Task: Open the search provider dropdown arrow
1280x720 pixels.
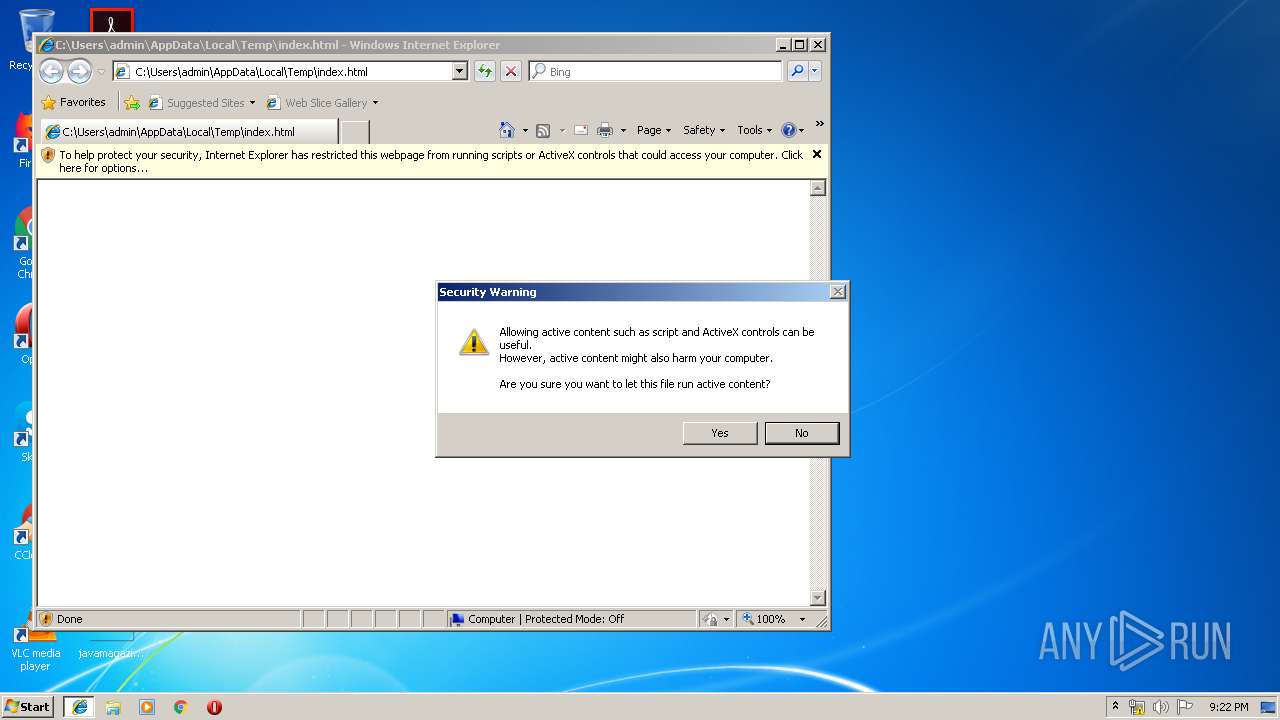Action: (x=815, y=71)
